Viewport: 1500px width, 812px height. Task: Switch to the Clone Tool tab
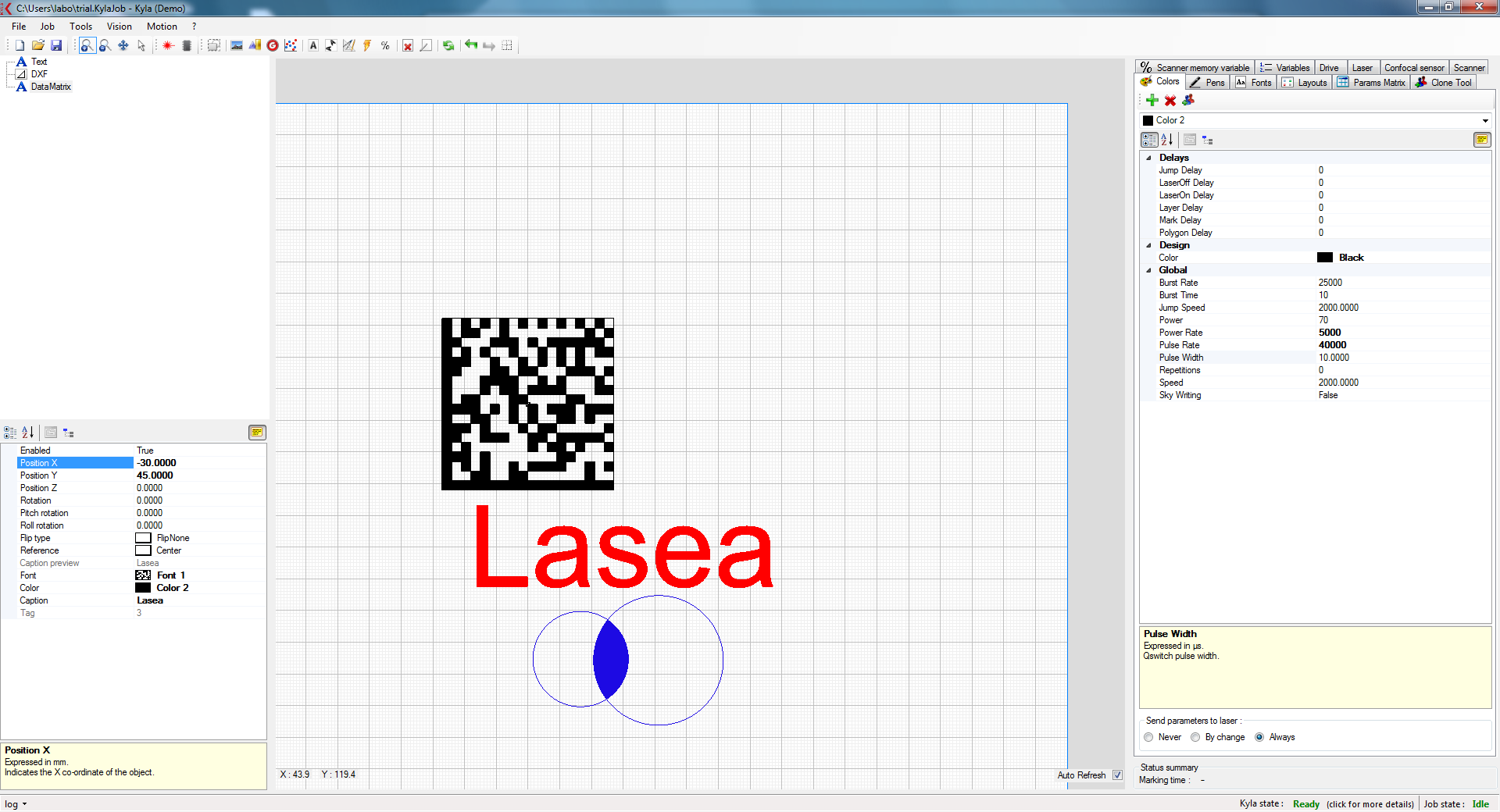click(x=1443, y=83)
